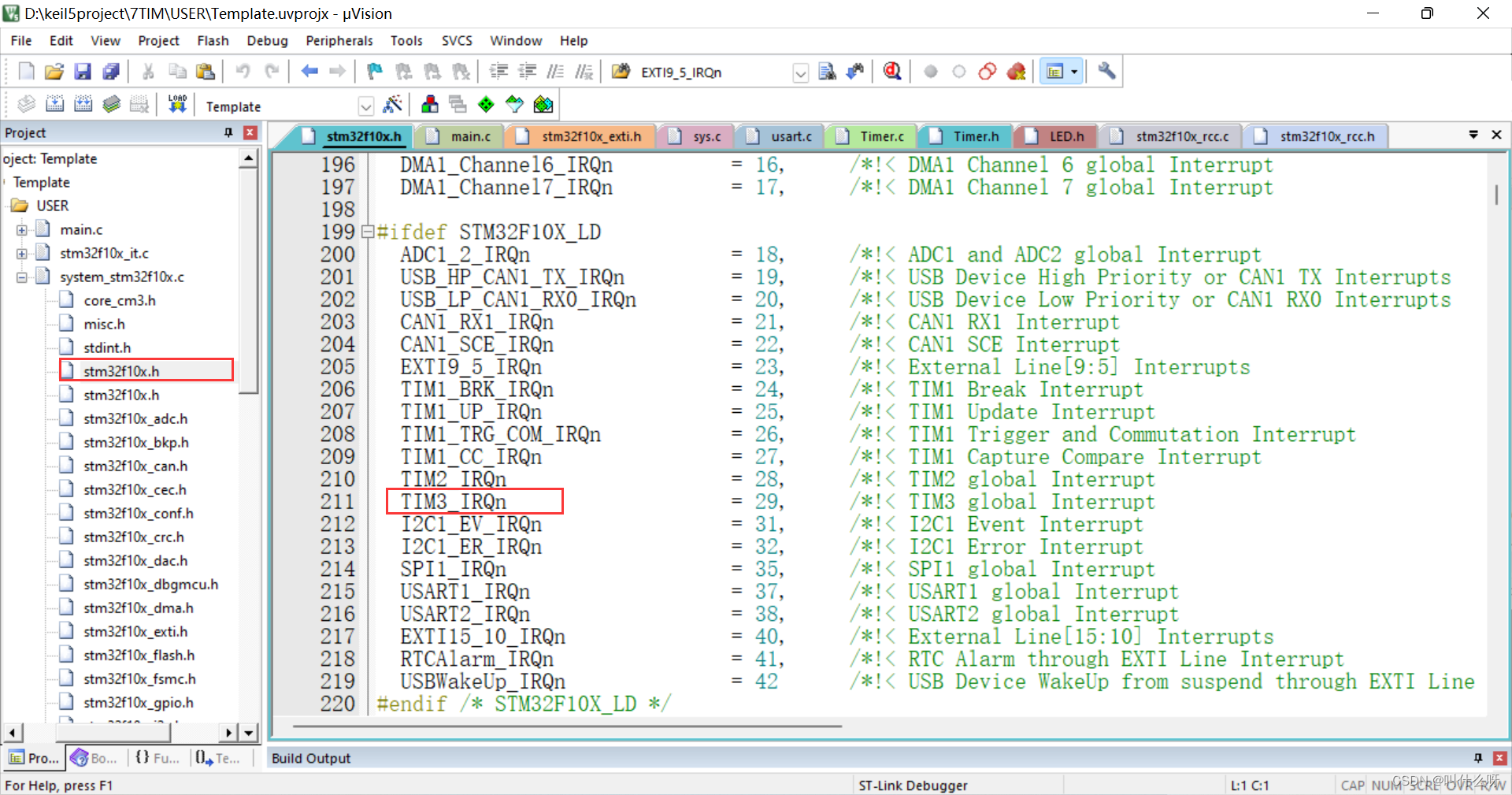Select core_cm3.h in project tree
Image resolution: width=1512 pixels, height=795 pixels.
pyautogui.click(x=120, y=301)
